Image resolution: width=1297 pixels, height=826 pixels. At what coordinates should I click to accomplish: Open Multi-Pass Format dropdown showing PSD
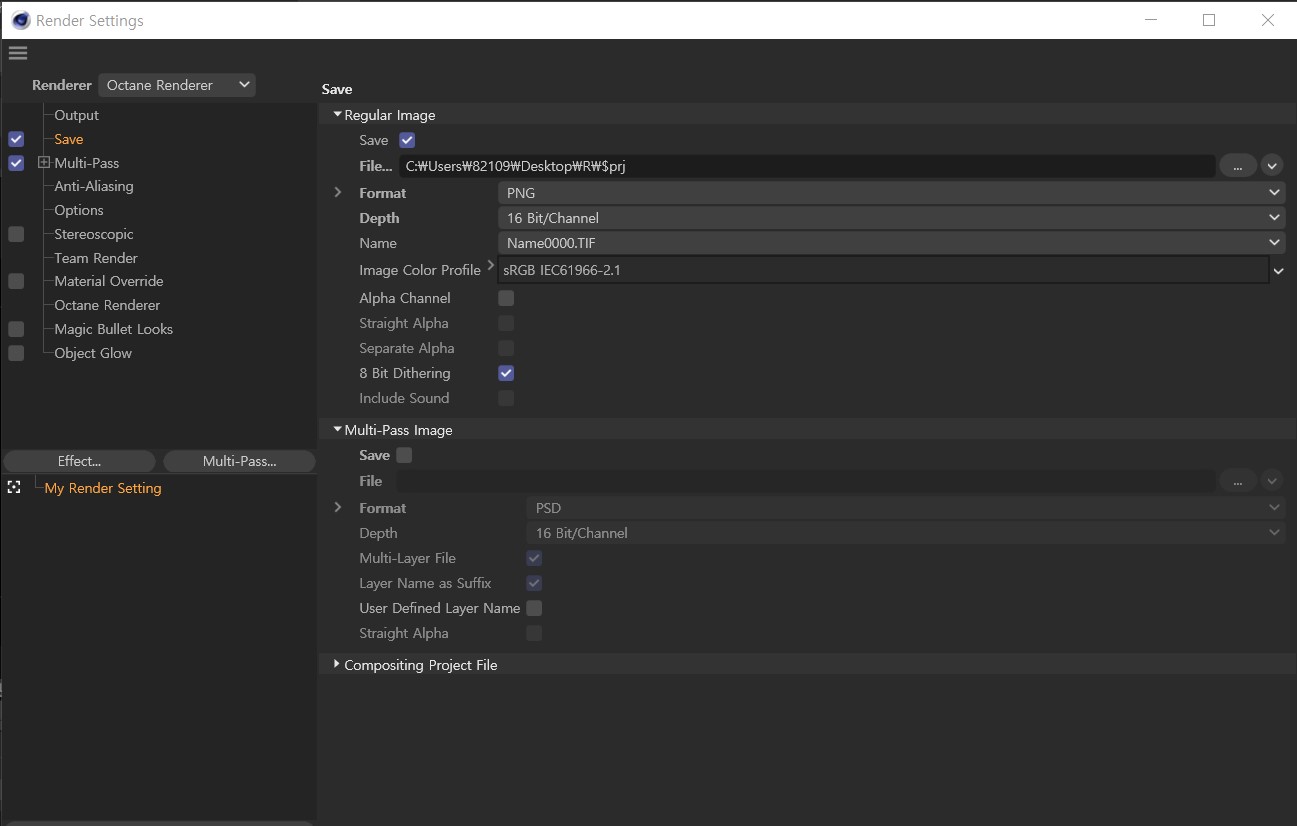pyautogui.click(x=906, y=508)
